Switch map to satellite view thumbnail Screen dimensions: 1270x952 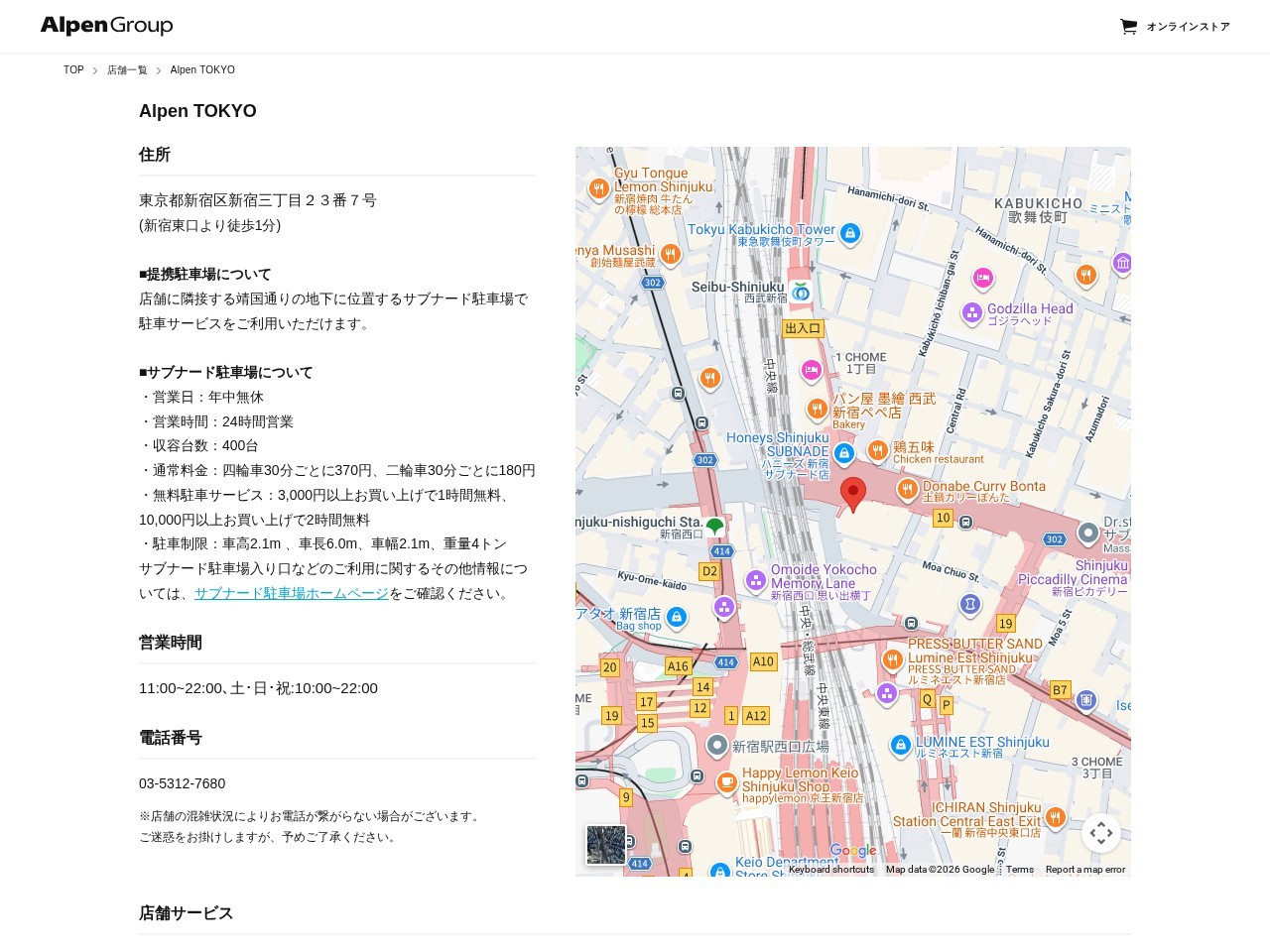point(606,845)
